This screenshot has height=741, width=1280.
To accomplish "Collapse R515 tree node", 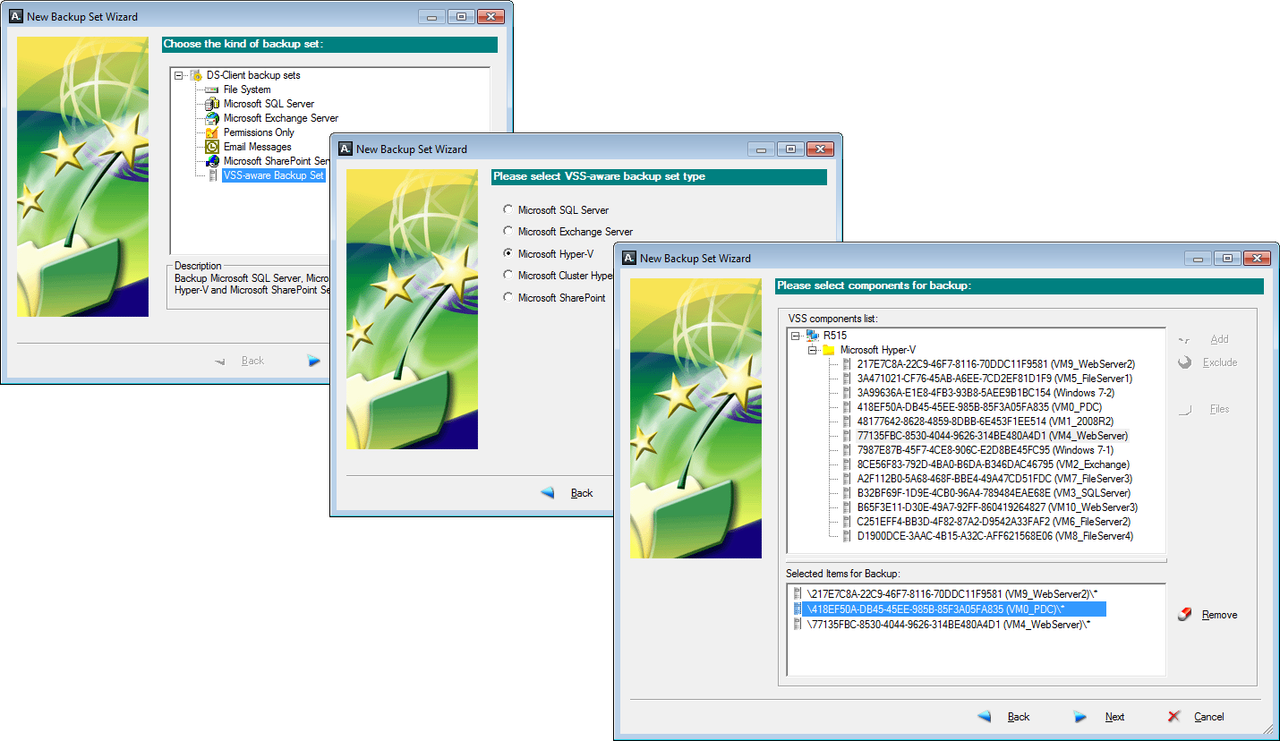I will (796, 335).
